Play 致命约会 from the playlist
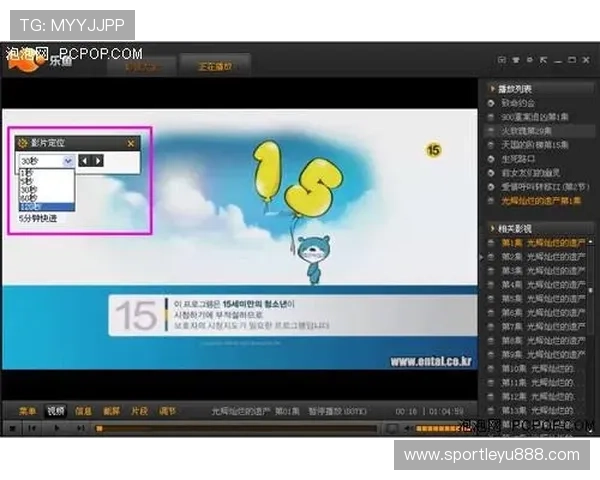 519,103
